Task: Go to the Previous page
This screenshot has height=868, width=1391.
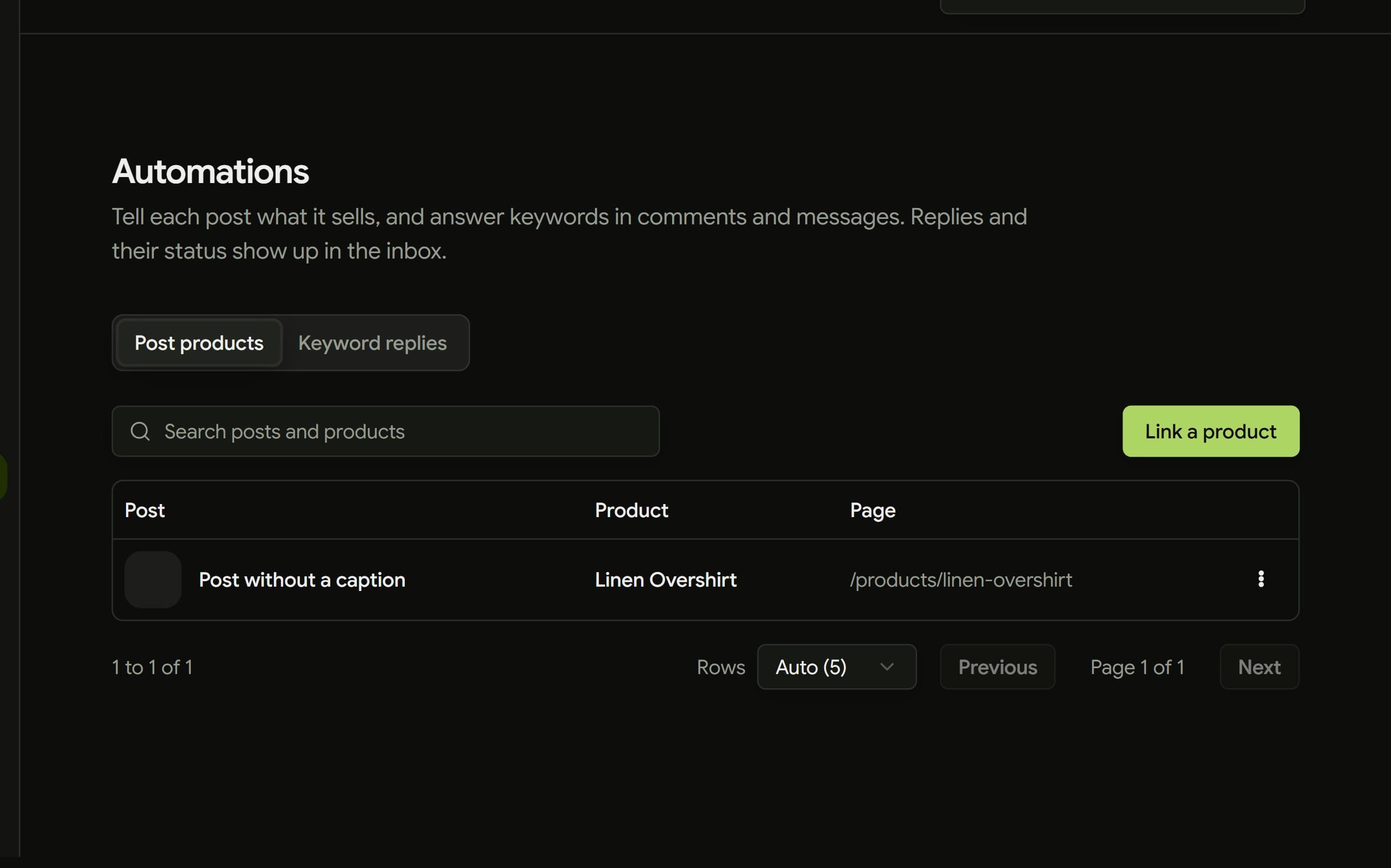Action: pos(997,666)
